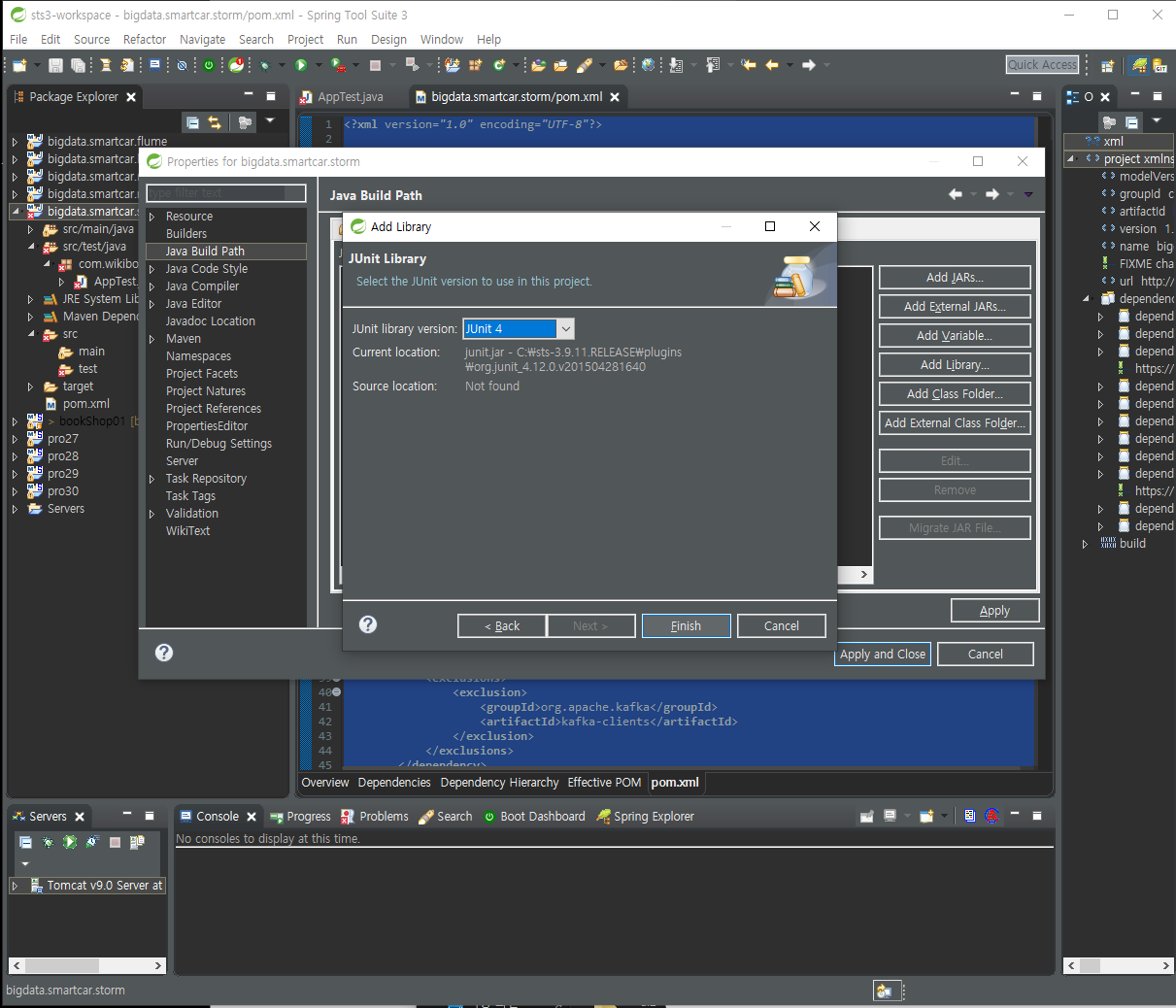
Task: Expand the Maven node in Properties tree
Action: point(152,339)
